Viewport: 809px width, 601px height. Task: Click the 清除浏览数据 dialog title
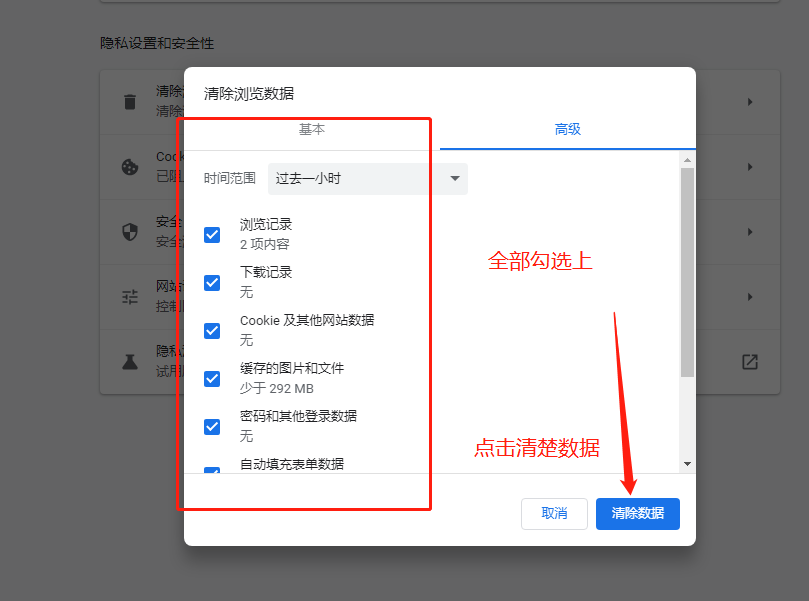pyautogui.click(x=249, y=93)
